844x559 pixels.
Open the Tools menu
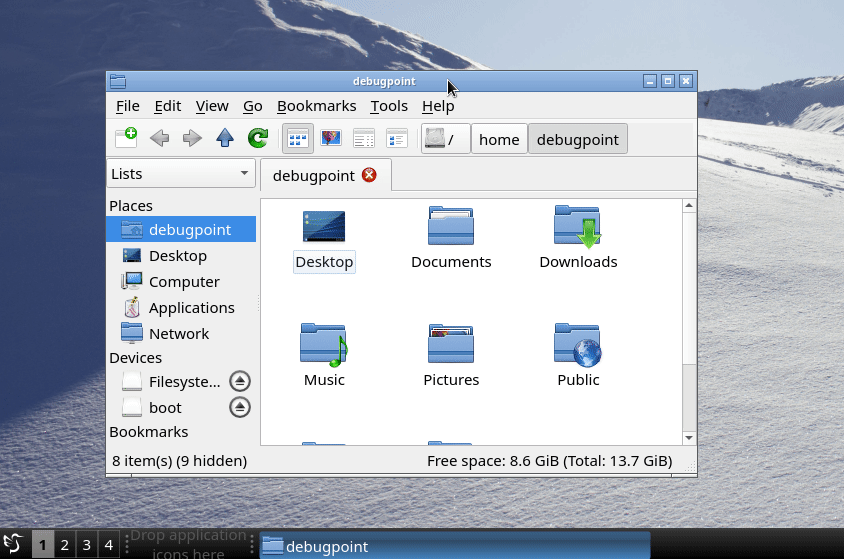[388, 106]
